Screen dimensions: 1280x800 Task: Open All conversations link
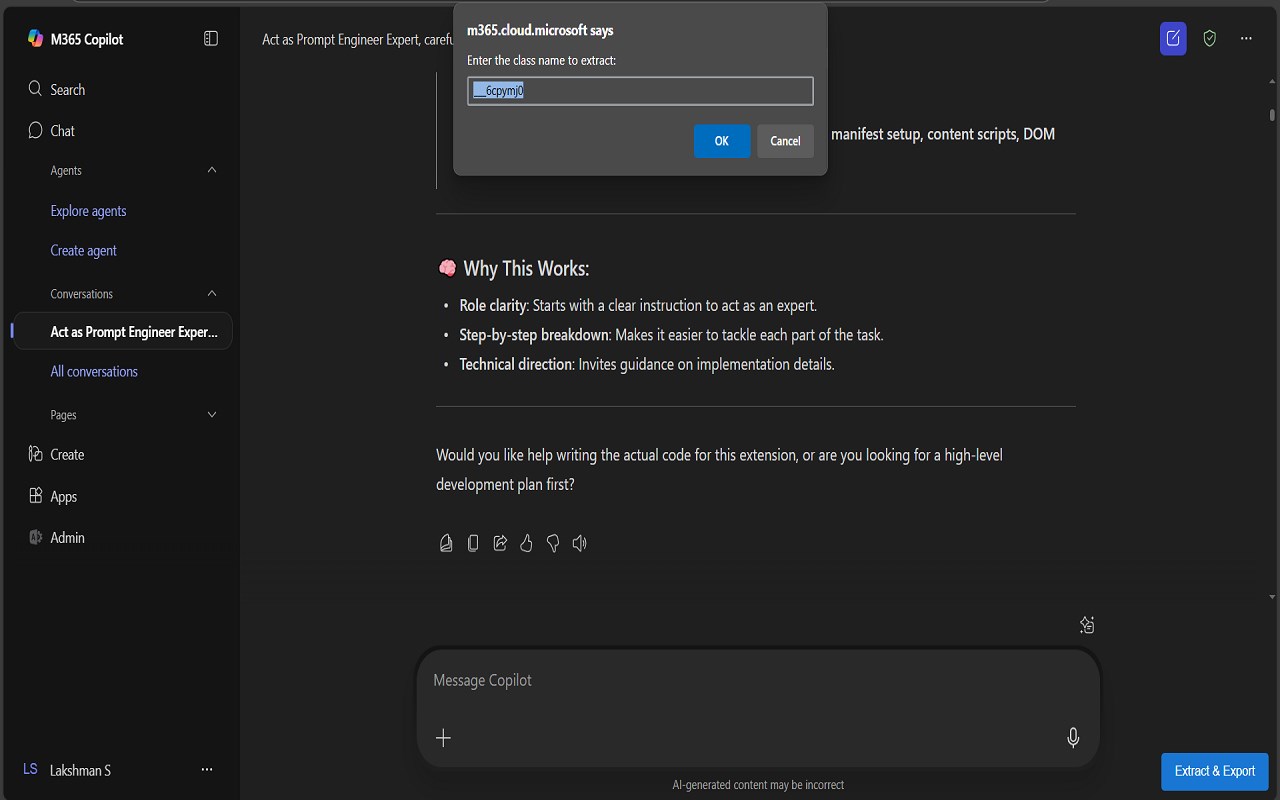tap(94, 371)
